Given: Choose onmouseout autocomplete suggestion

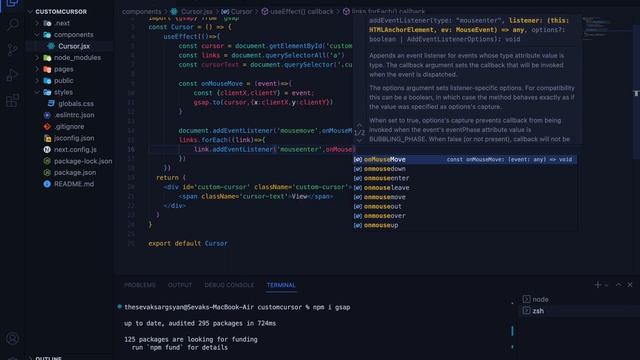Looking at the screenshot, I should pos(465,207).
